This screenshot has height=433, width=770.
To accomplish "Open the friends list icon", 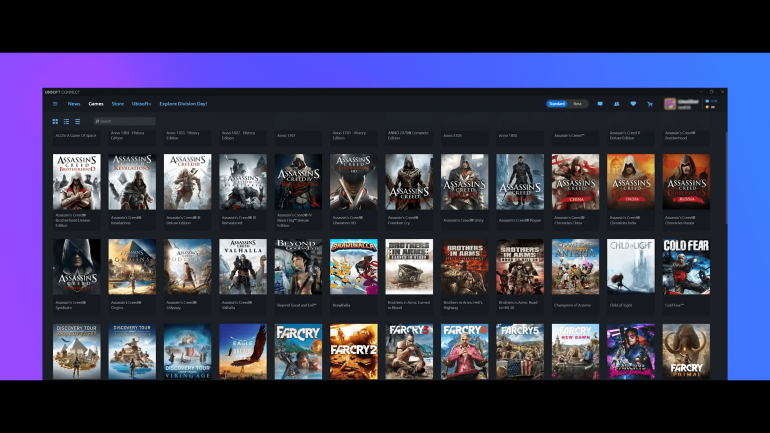I will click(616, 104).
